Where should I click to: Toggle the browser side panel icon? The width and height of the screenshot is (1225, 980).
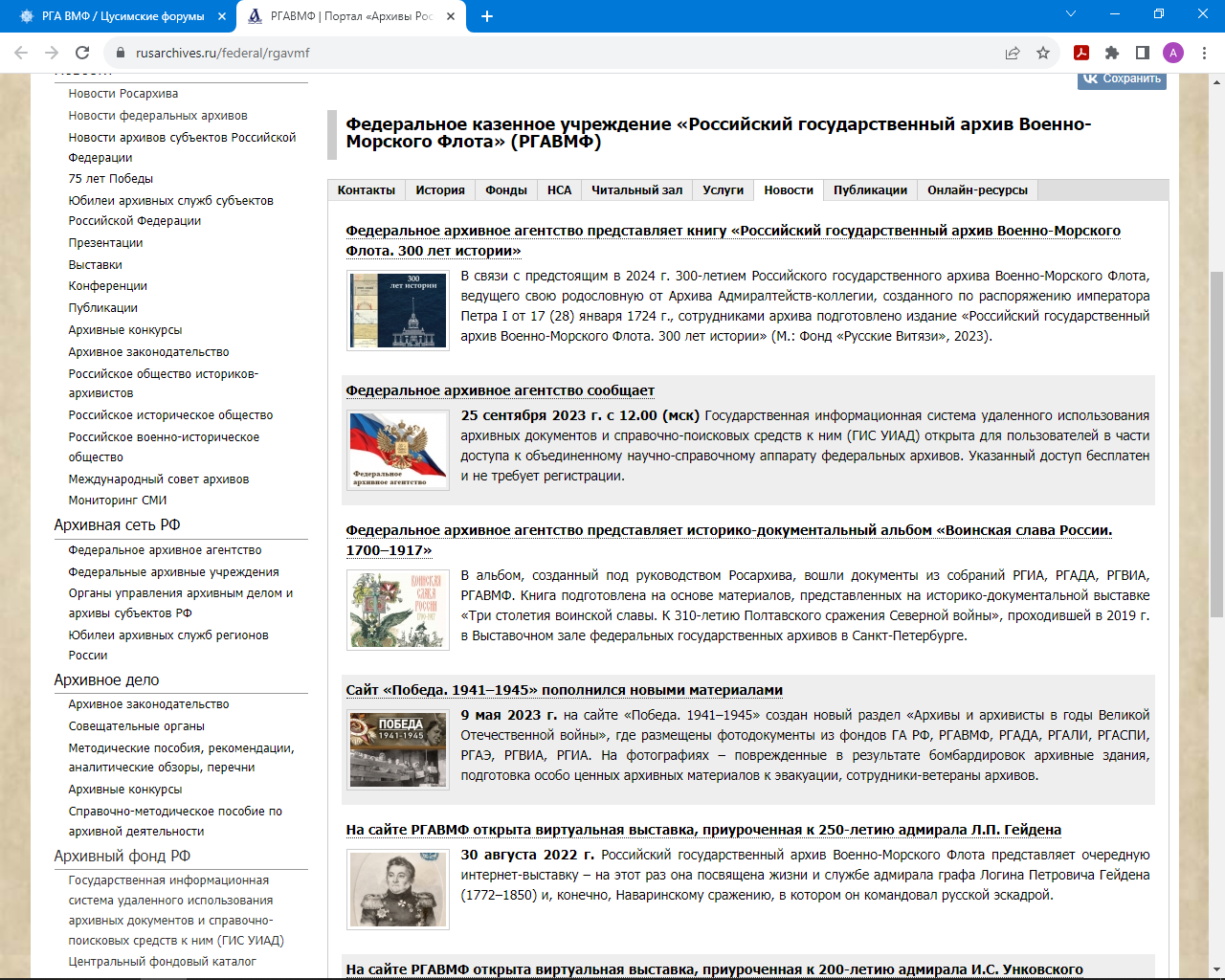coord(1143,53)
